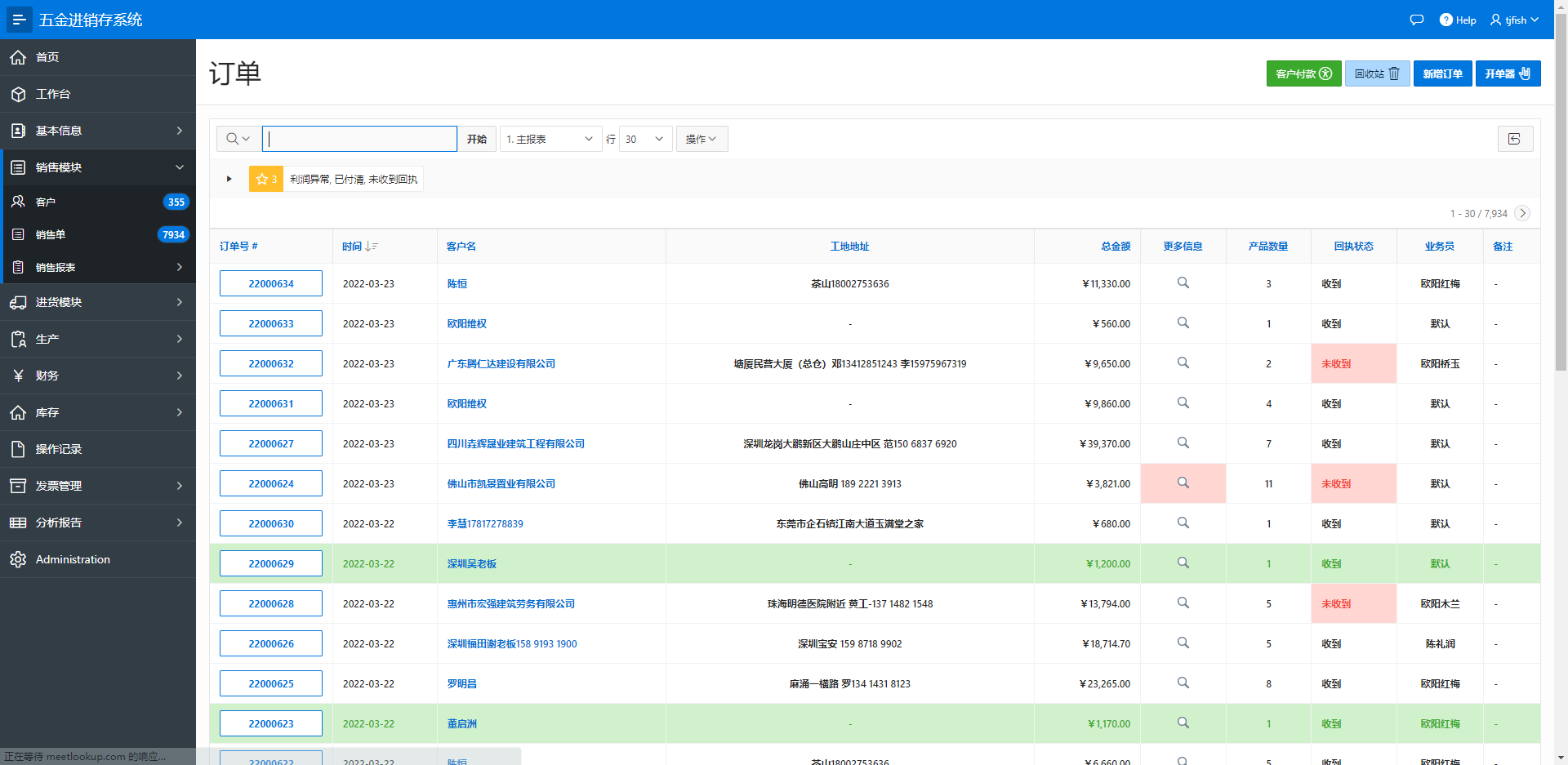
Task: Open the chat message bubble icon
Action: [x=1417, y=20]
